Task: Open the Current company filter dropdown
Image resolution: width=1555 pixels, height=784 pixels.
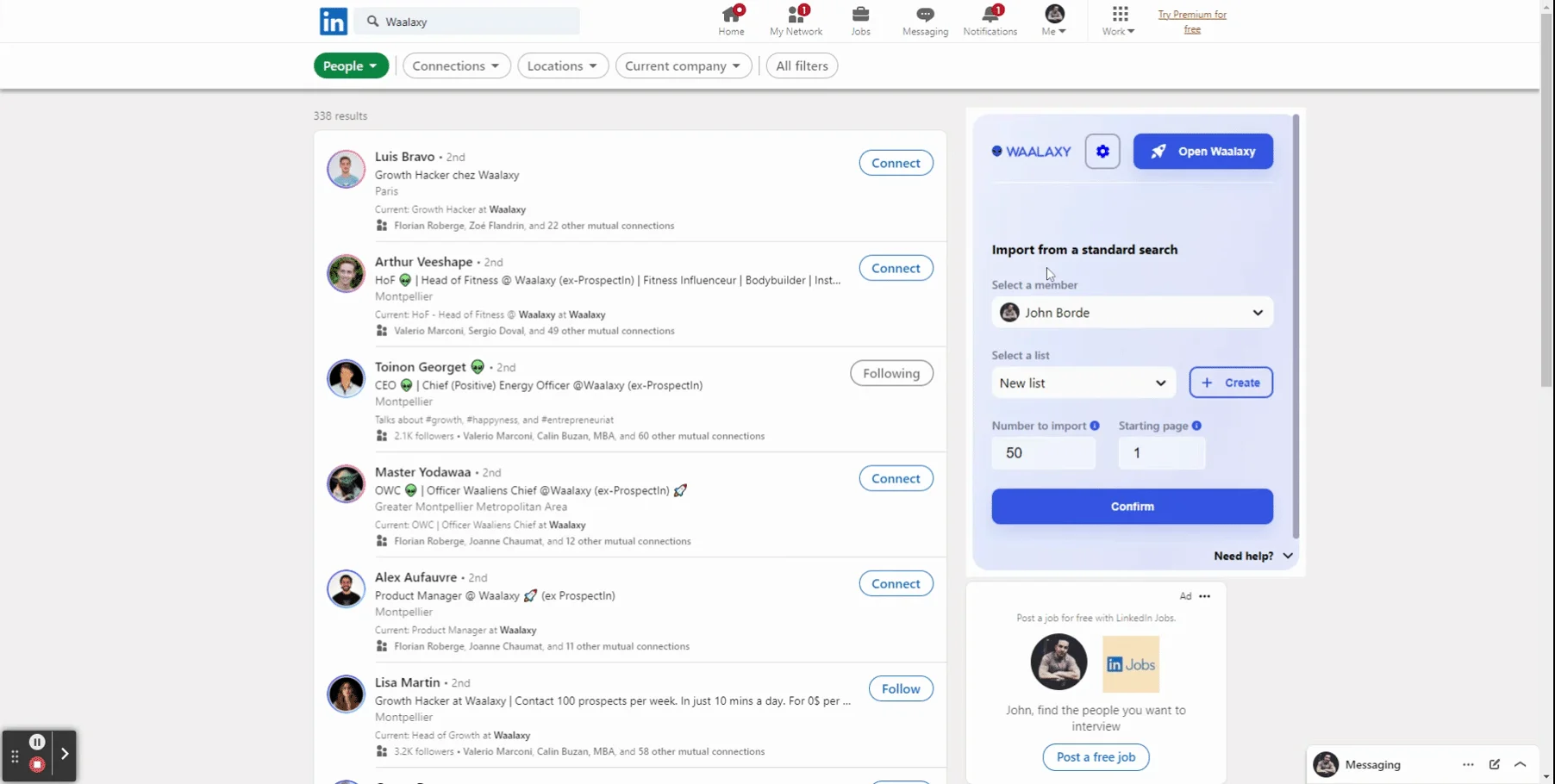Action: pyautogui.click(x=684, y=65)
